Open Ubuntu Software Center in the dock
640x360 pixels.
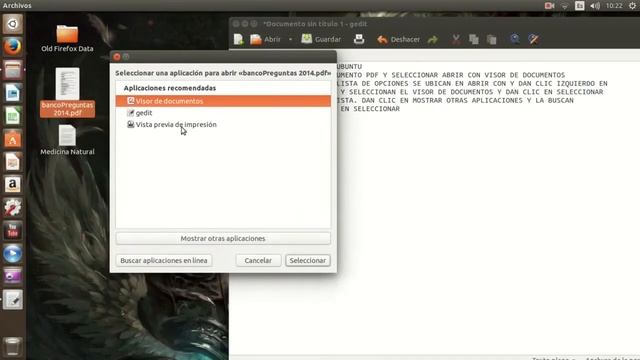click(13, 139)
